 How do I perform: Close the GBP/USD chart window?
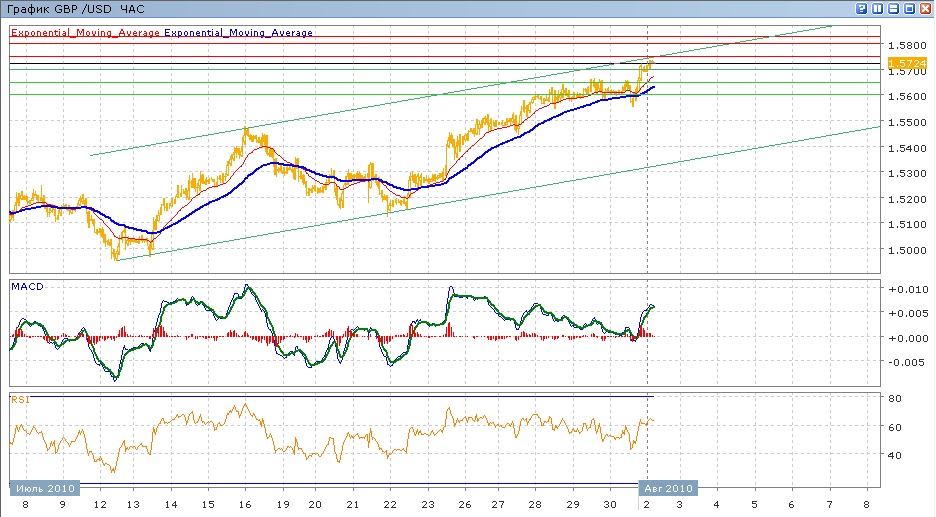[x=923, y=8]
